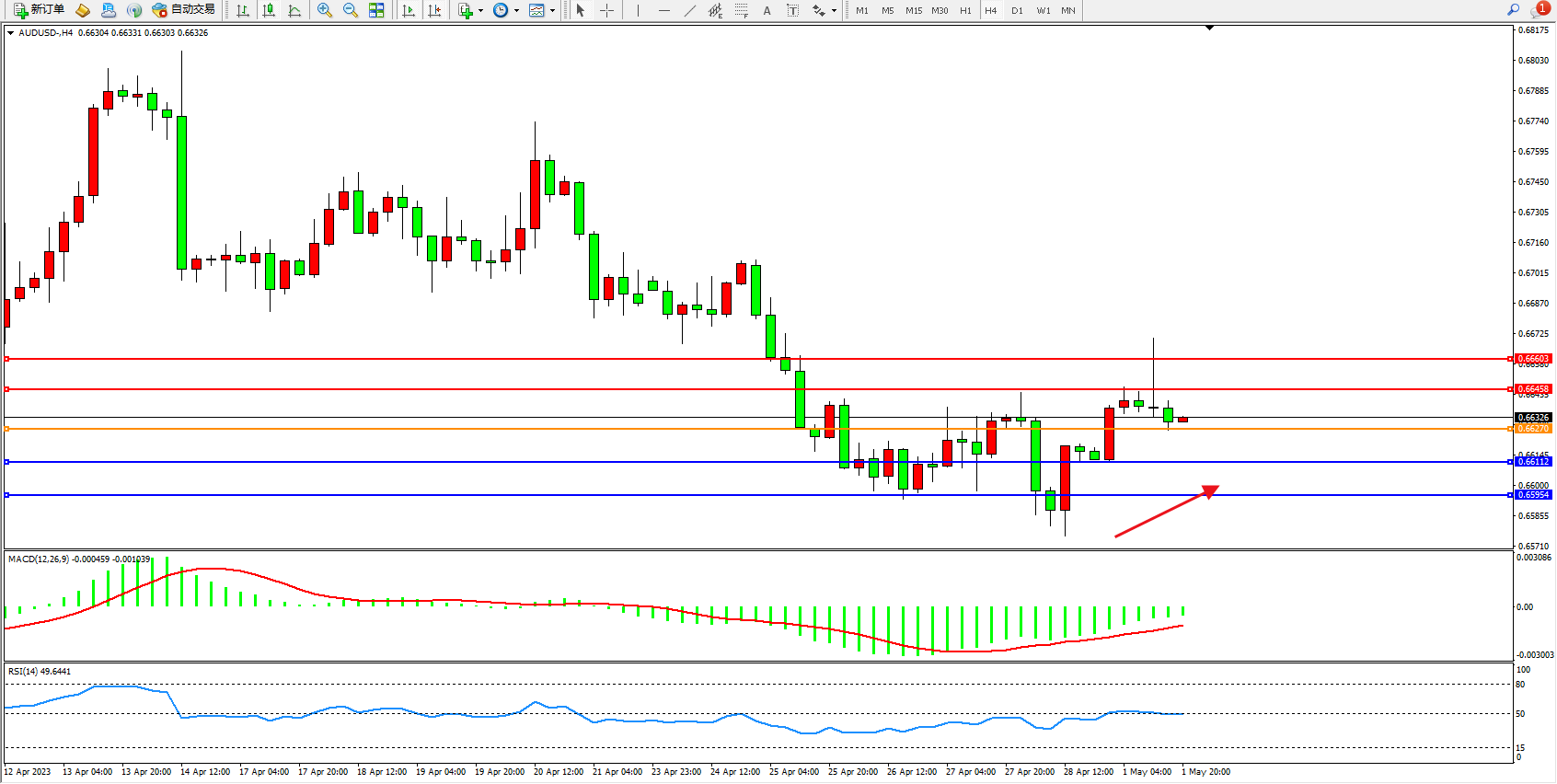Open the chart templates dropdown arrow

coord(552,11)
